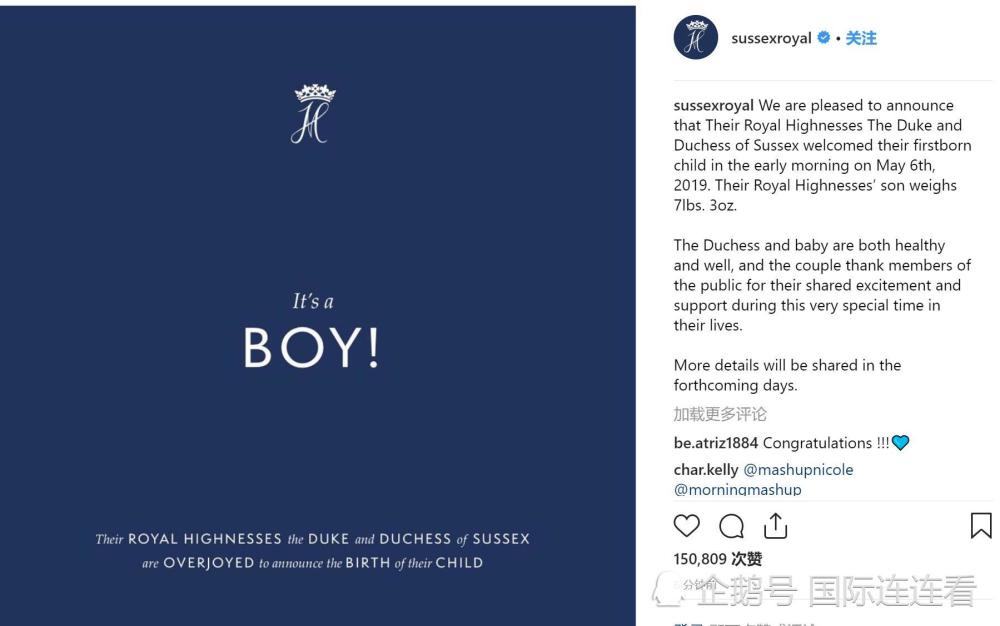This screenshot has width=1000, height=626.
Task: Click the blue heart emoji in the comment
Action: pyautogui.click(x=901, y=442)
